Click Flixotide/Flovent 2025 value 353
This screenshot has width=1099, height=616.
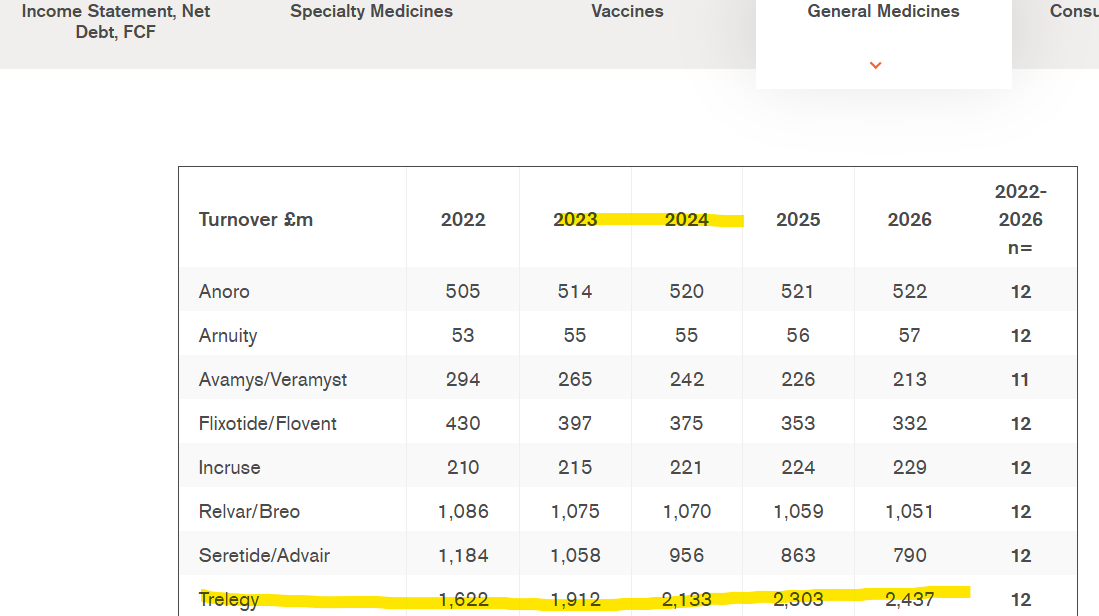click(798, 423)
